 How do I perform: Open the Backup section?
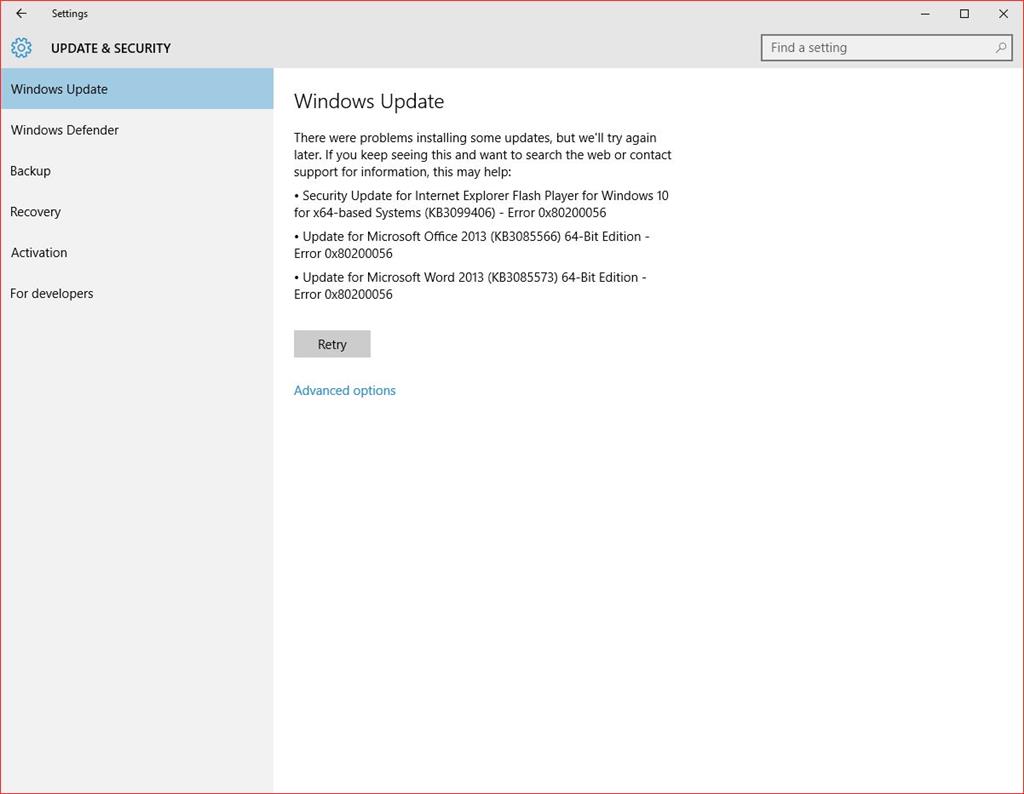coord(137,171)
